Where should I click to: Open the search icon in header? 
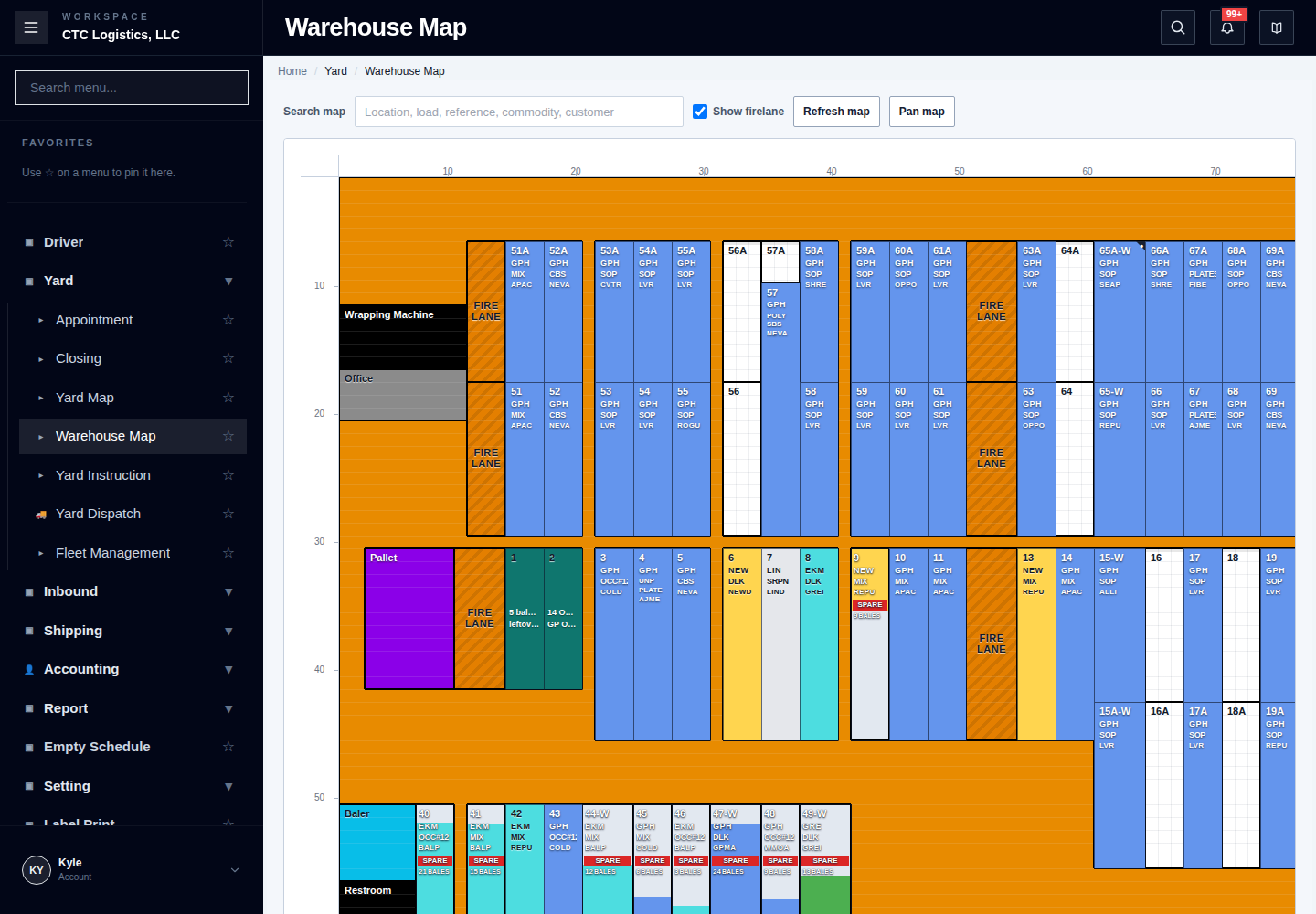tap(1178, 27)
